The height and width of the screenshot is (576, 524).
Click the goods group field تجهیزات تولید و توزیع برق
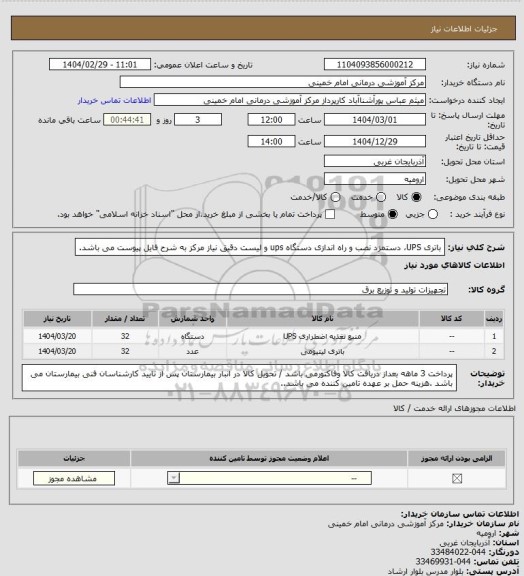pyautogui.click(x=261, y=289)
